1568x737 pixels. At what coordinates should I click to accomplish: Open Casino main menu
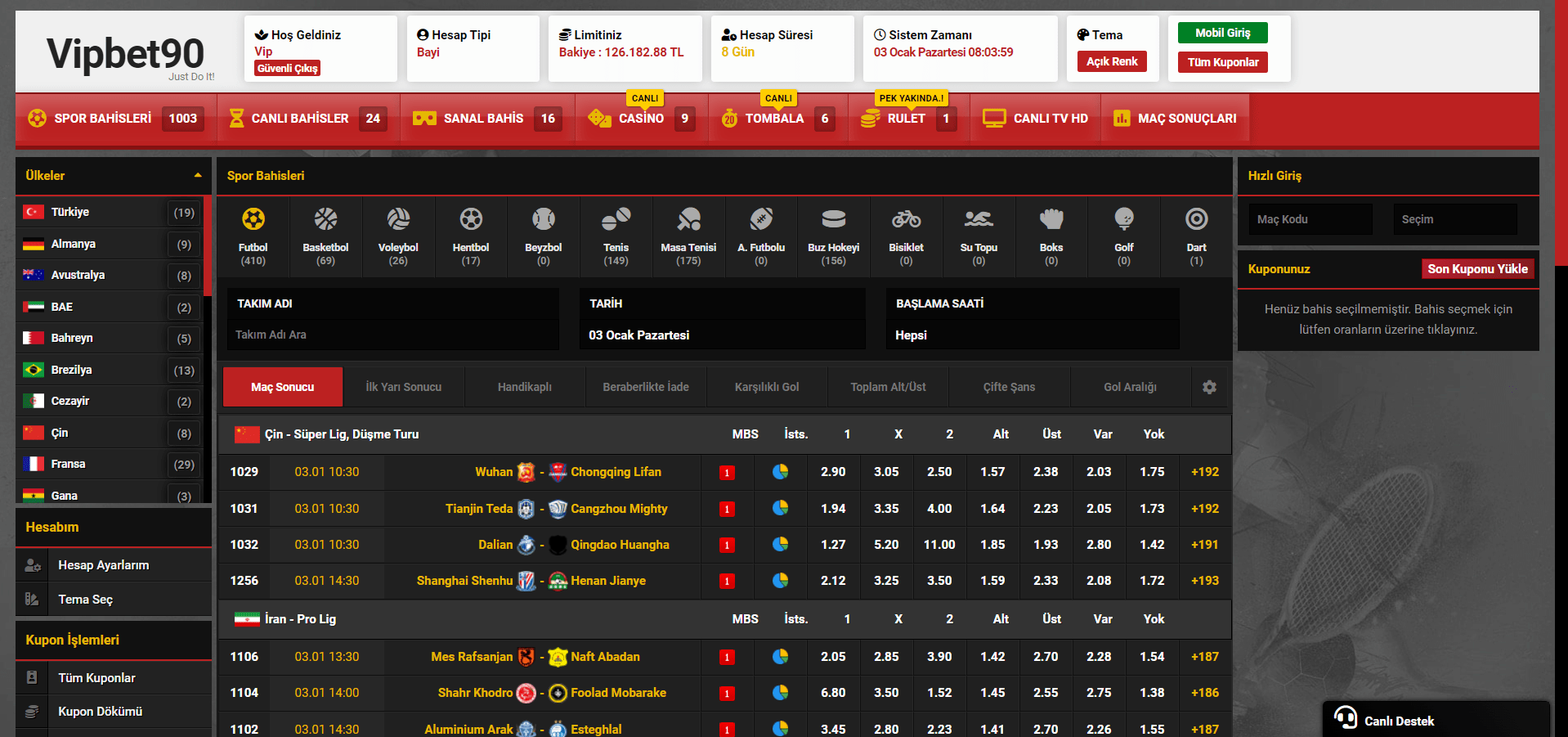[x=642, y=119]
